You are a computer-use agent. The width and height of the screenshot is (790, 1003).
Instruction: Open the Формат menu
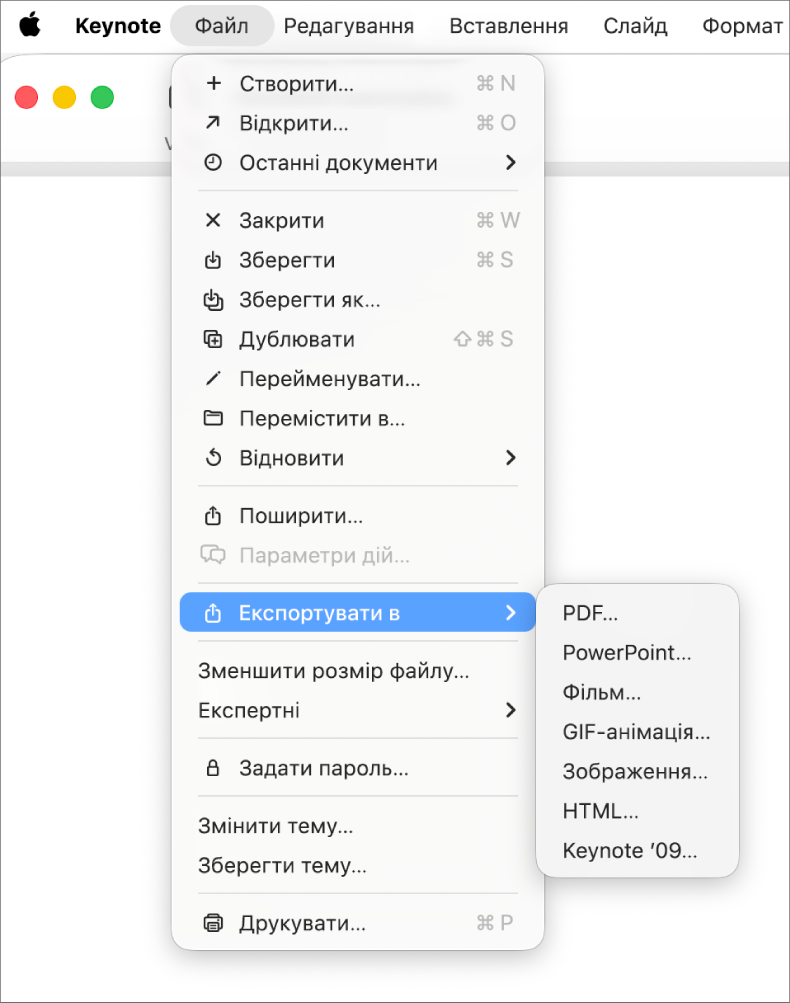(x=743, y=26)
